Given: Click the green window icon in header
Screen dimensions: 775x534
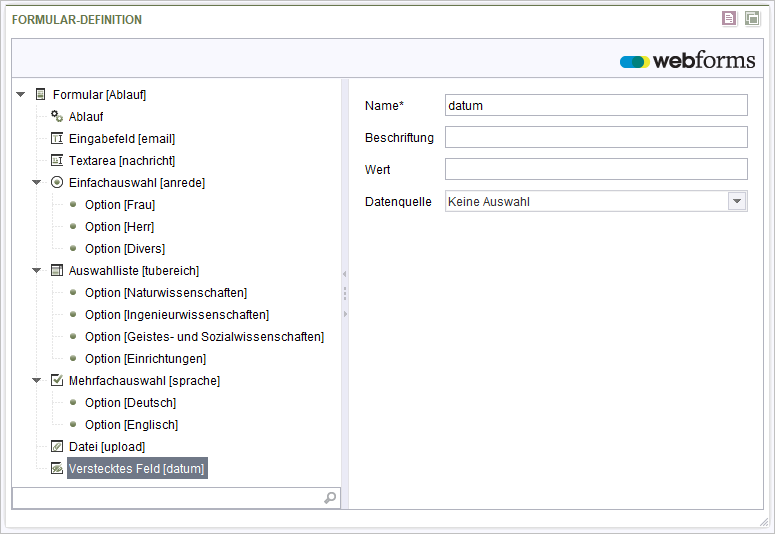Looking at the screenshot, I should pos(752,19).
